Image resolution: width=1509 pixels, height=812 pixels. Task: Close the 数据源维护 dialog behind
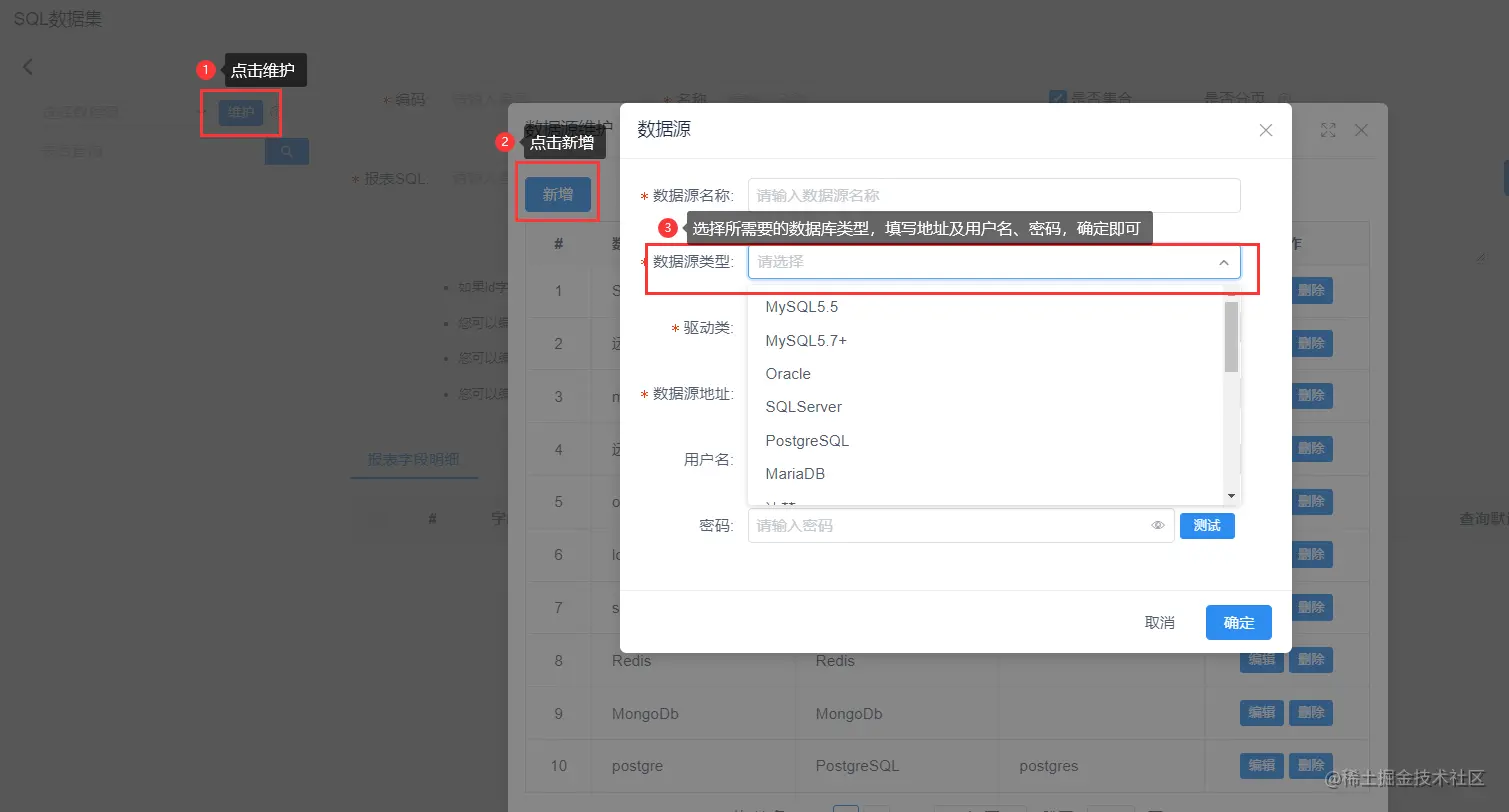tap(1361, 130)
